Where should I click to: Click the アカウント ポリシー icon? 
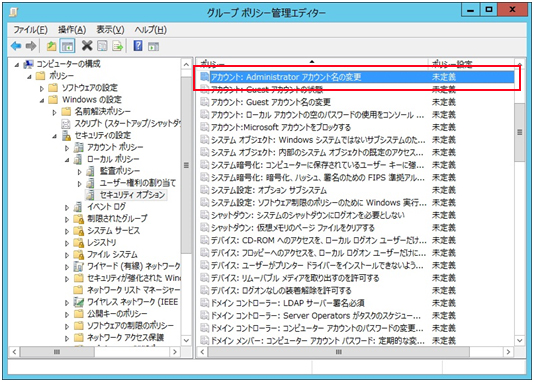click(78, 147)
